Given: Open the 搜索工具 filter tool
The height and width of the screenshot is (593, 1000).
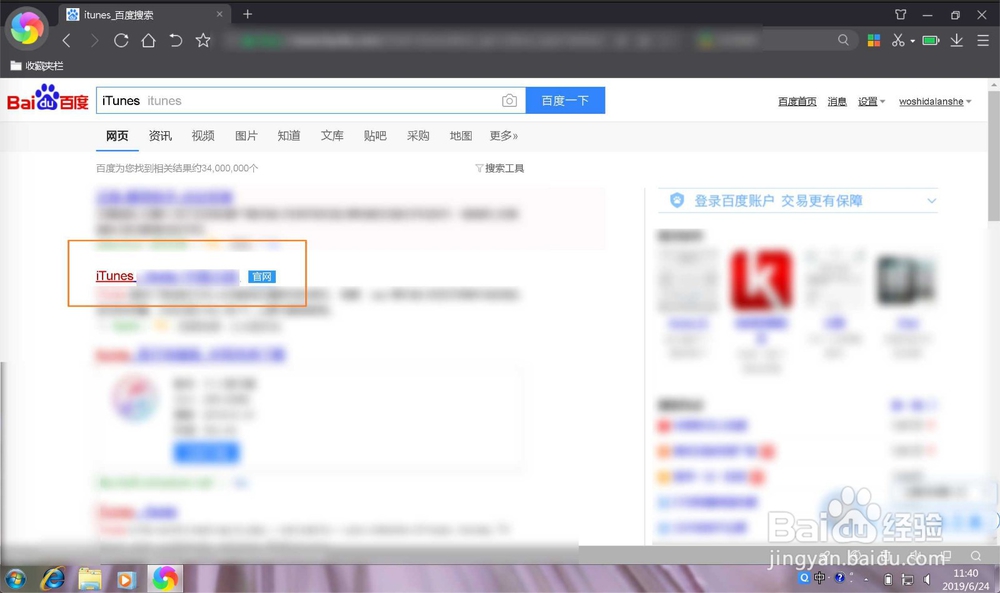Looking at the screenshot, I should click(x=500, y=168).
